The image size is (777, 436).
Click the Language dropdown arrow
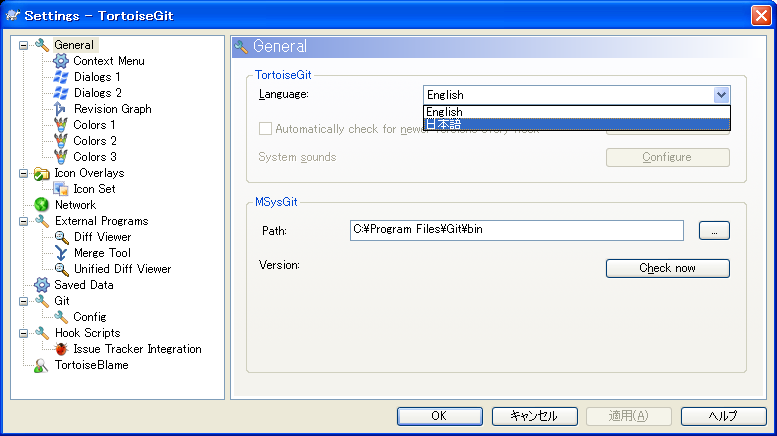721,95
